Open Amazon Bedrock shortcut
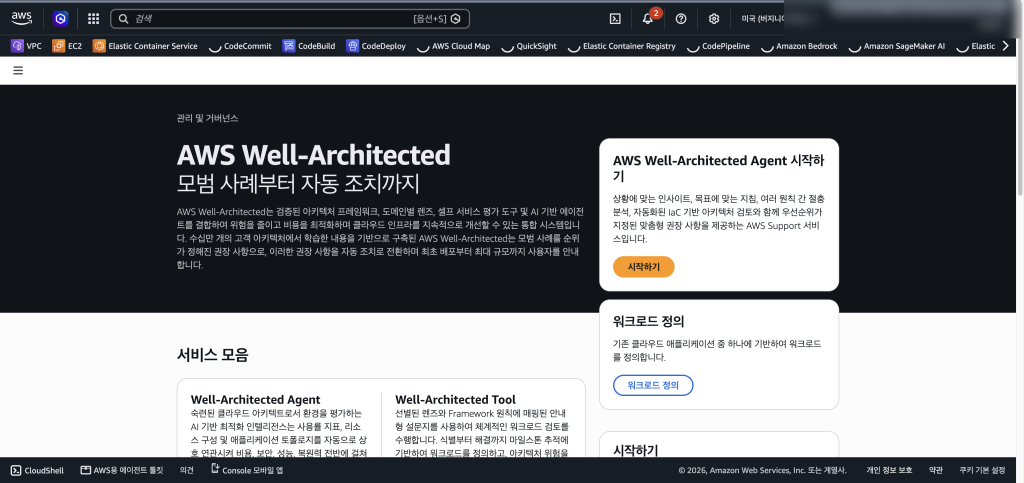The image size is (1024, 483). coord(799,46)
